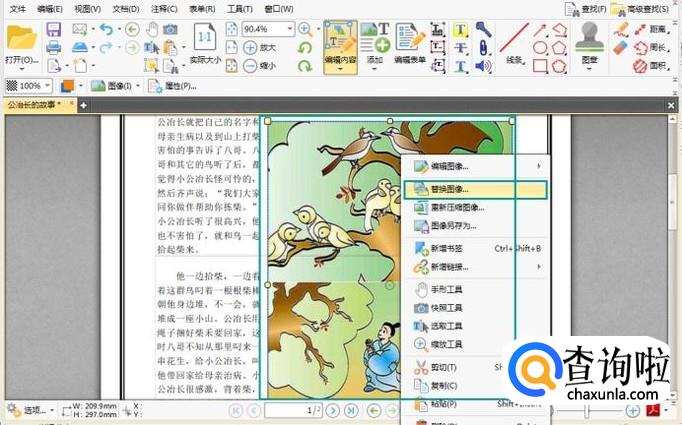
Task: Click the orange fill color swatch
Action: 67,86
